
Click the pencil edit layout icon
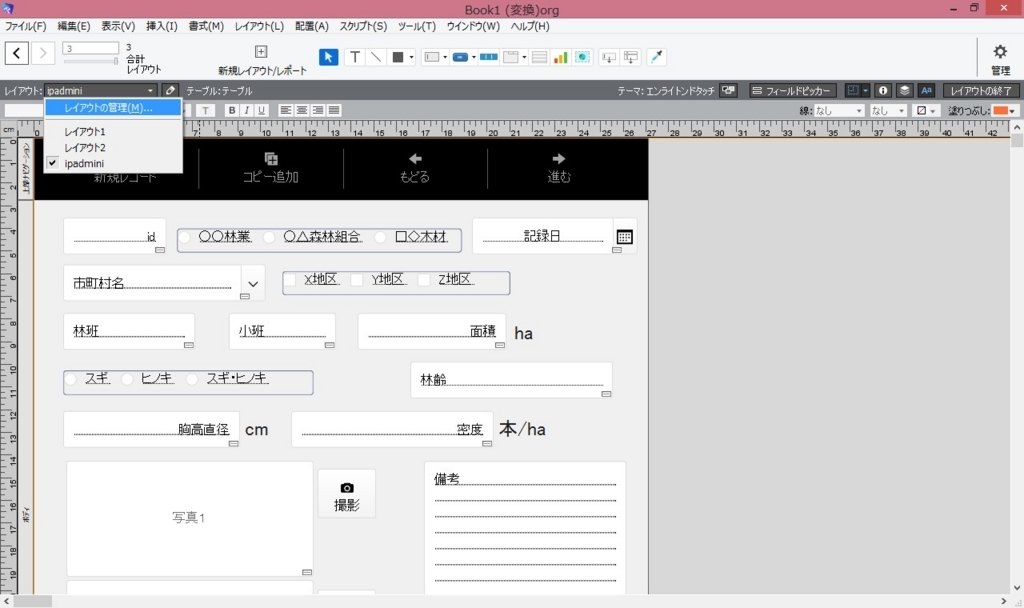[x=170, y=91]
